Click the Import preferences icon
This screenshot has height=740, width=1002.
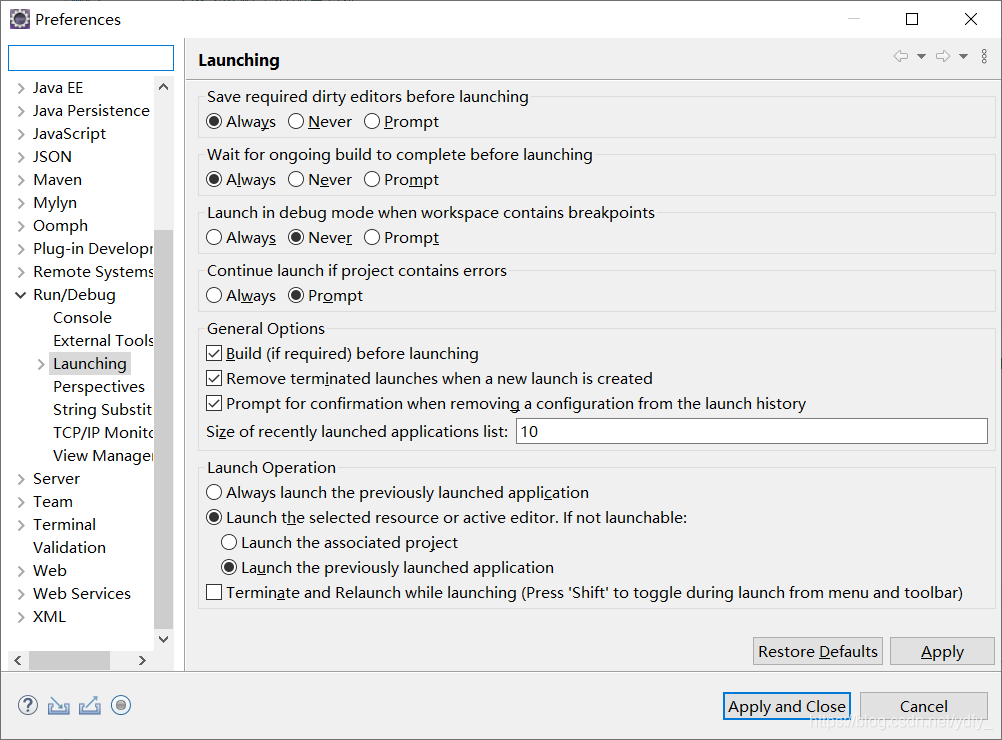[x=59, y=705]
